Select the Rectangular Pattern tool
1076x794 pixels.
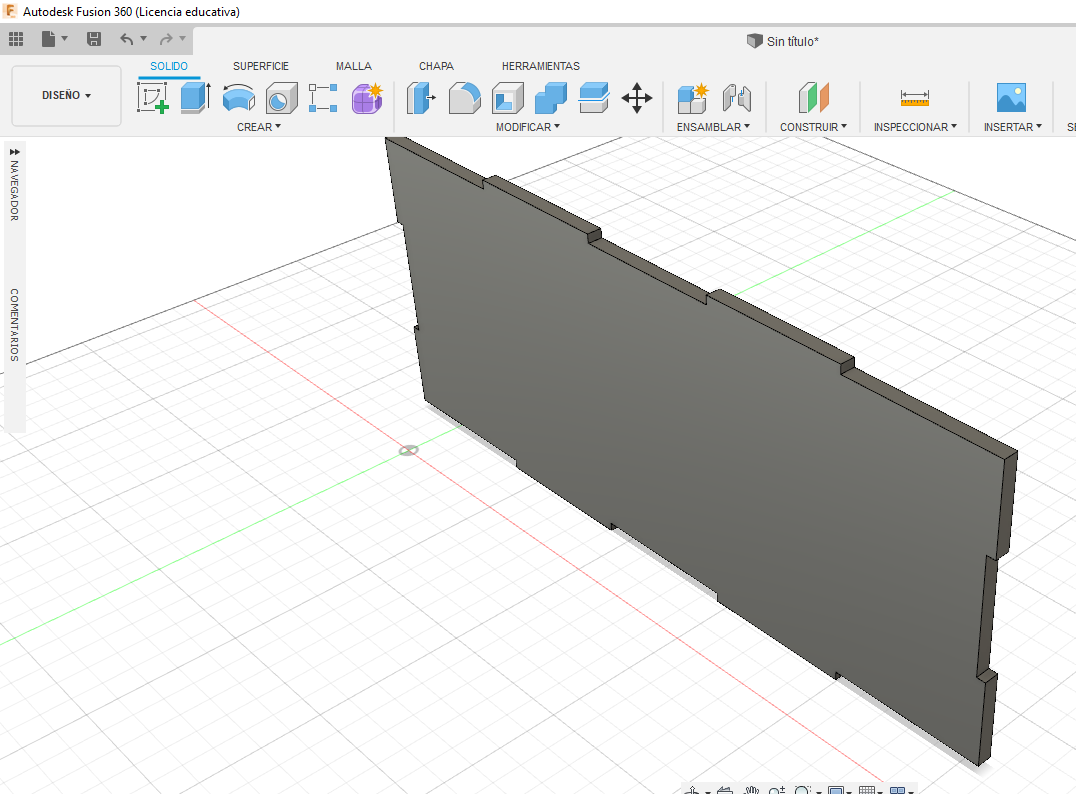pyautogui.click(x=323, y=97)
